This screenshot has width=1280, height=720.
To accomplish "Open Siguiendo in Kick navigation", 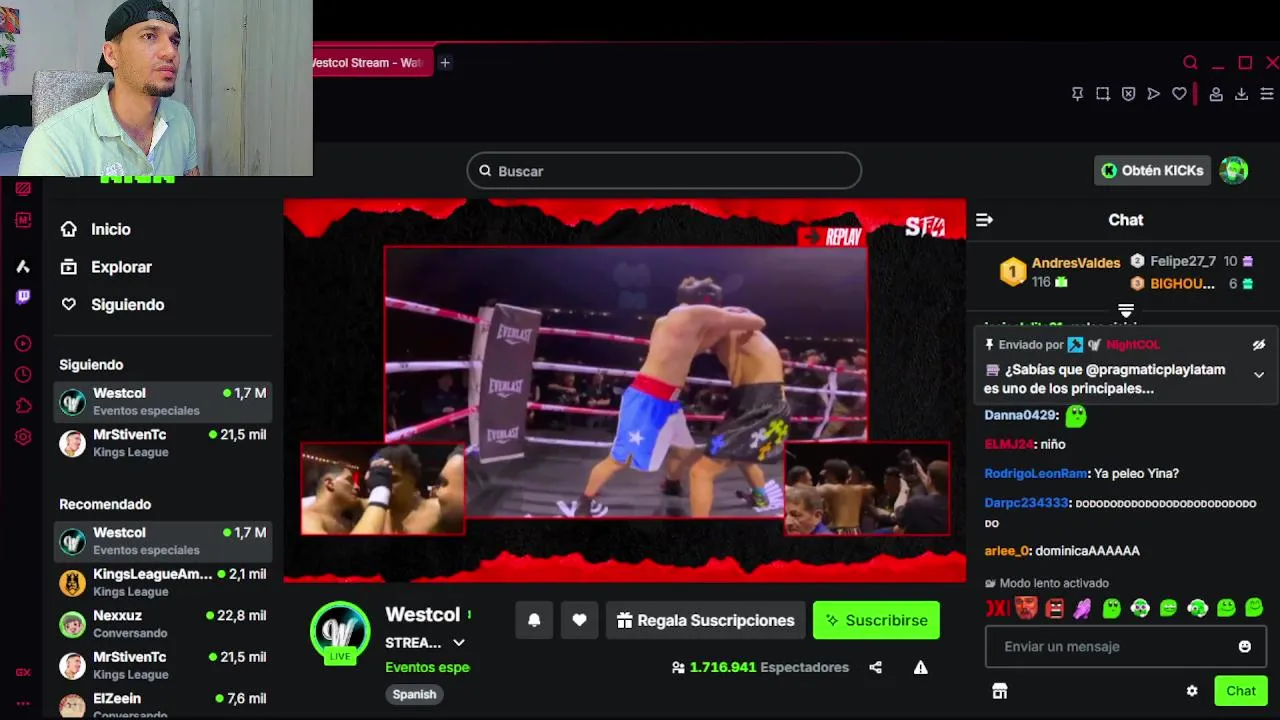I will [x=112, y=305].
